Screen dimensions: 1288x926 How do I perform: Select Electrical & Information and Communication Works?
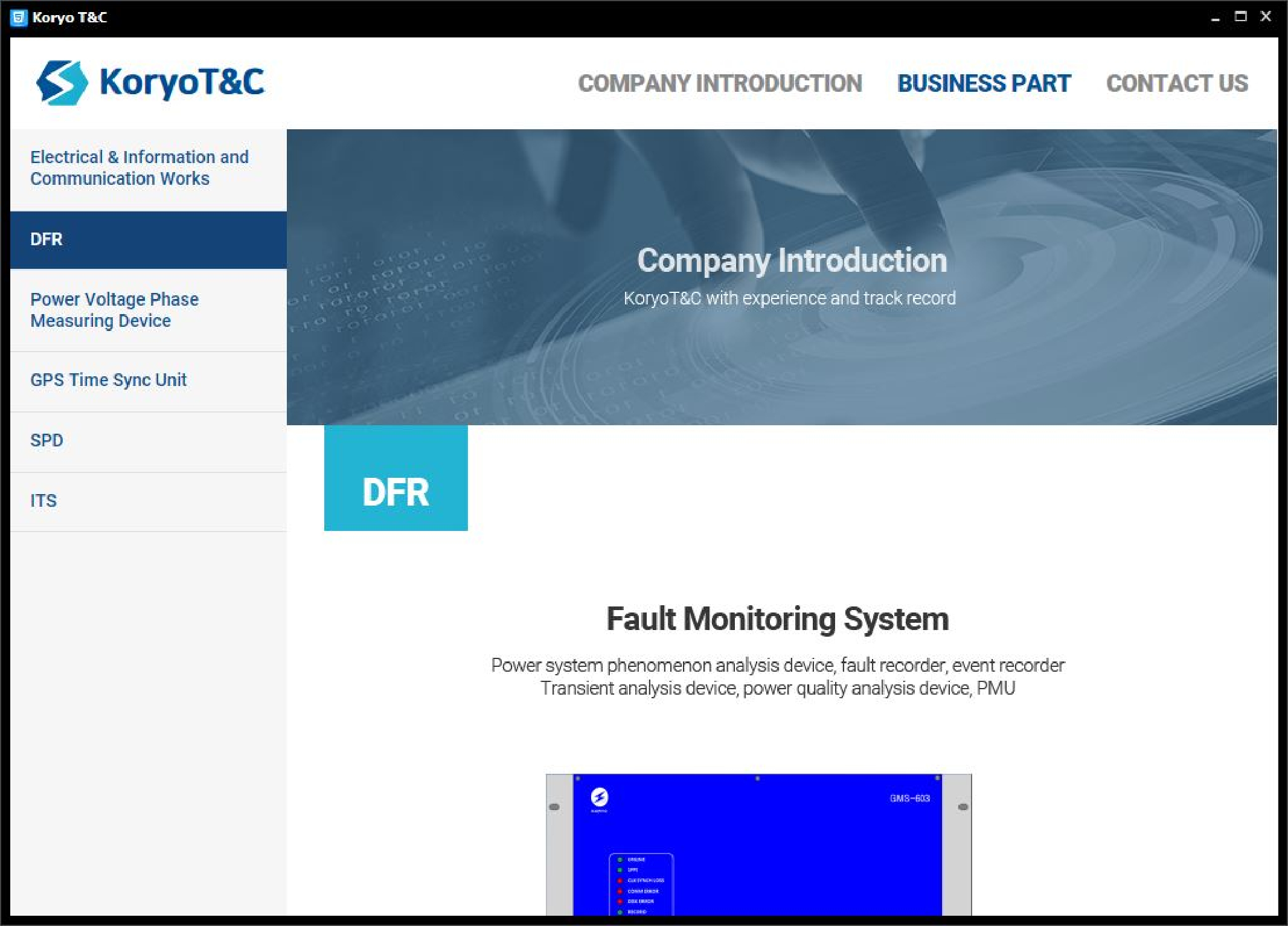point(149,169)
